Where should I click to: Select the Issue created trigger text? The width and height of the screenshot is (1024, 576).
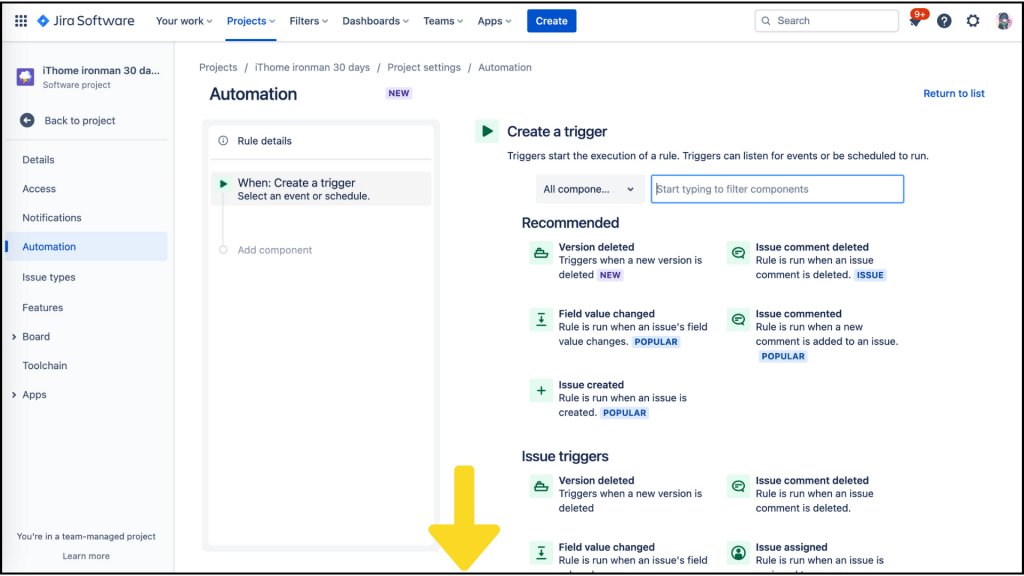click(x=590, y=385)
